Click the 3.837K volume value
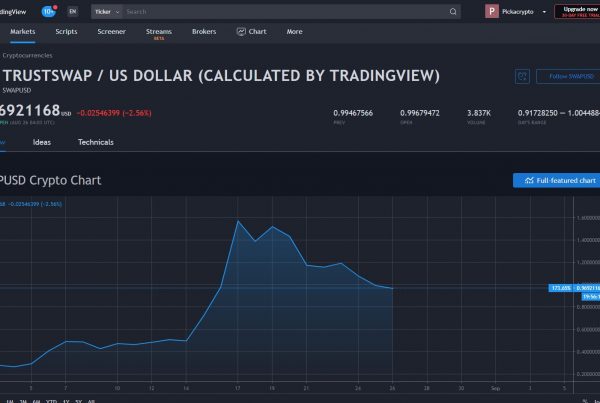The height and width of the screenshot is (403, 600). click(x=479, y=113)
